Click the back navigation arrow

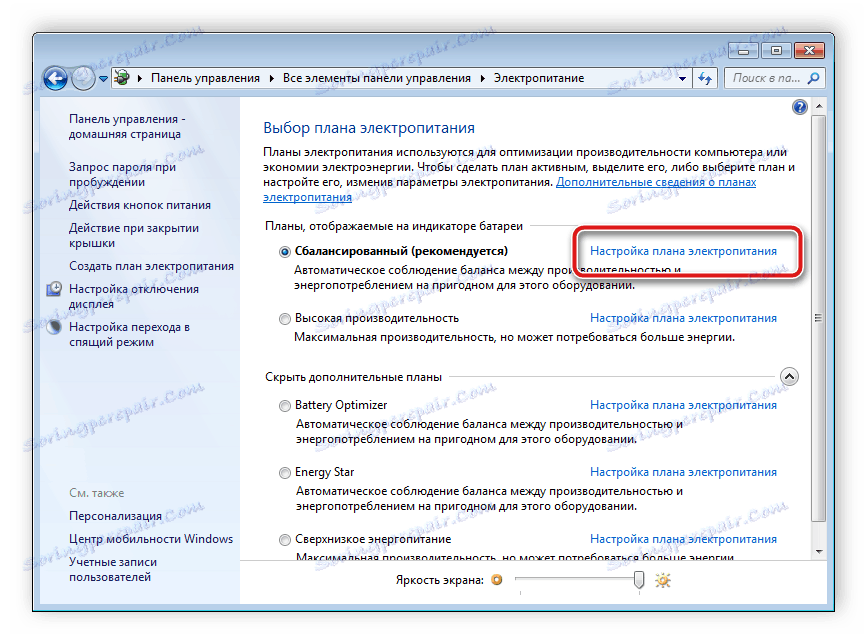[x=56, y=77]
